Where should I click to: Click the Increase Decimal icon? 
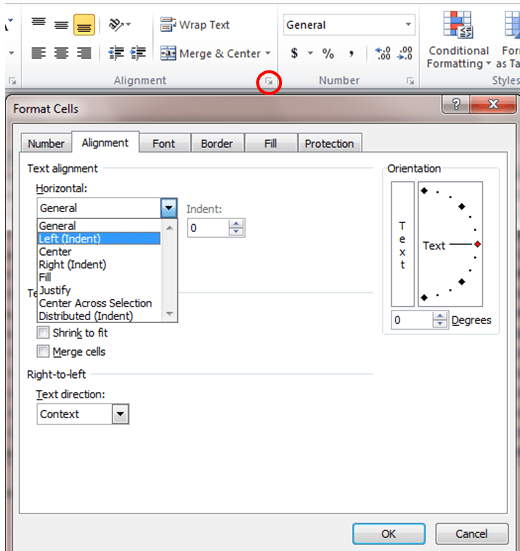383,53
